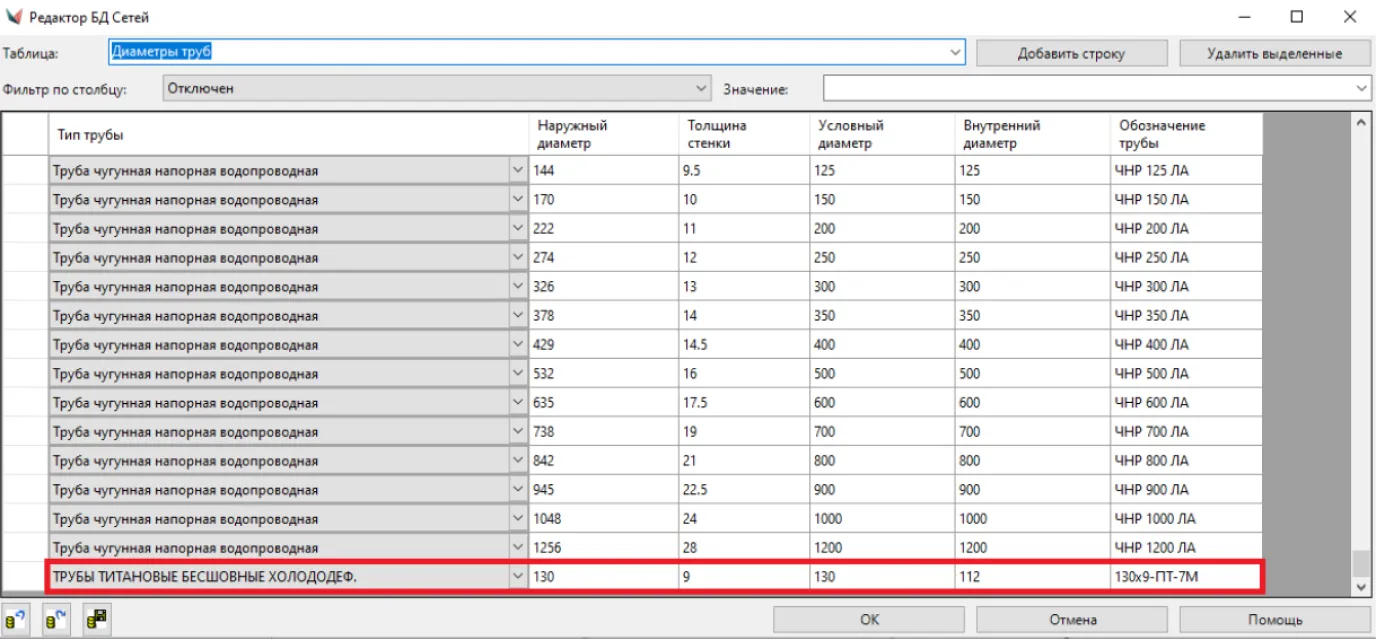Click the Добавить строку button

[1071, 53]
